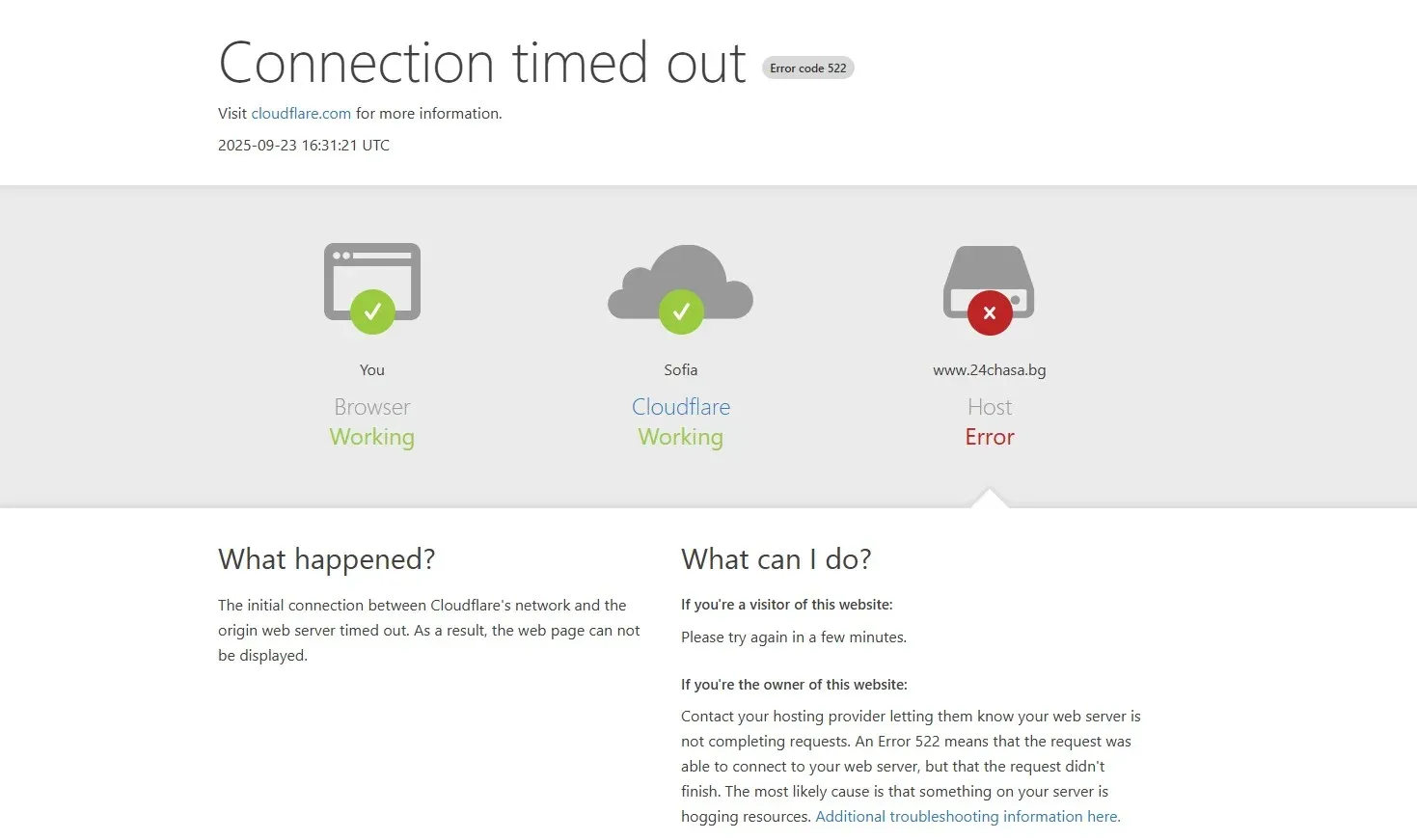Click the What happened? heading

click(x=327, y=559)
